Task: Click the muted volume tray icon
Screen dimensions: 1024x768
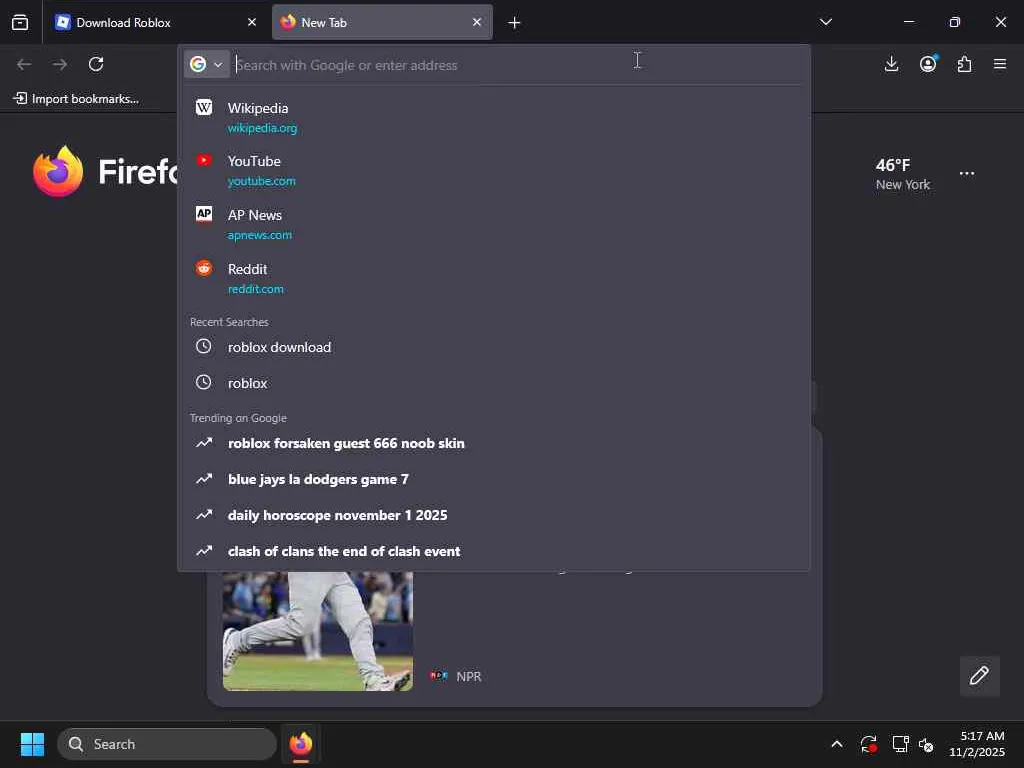Action: [x=926, y=744]
